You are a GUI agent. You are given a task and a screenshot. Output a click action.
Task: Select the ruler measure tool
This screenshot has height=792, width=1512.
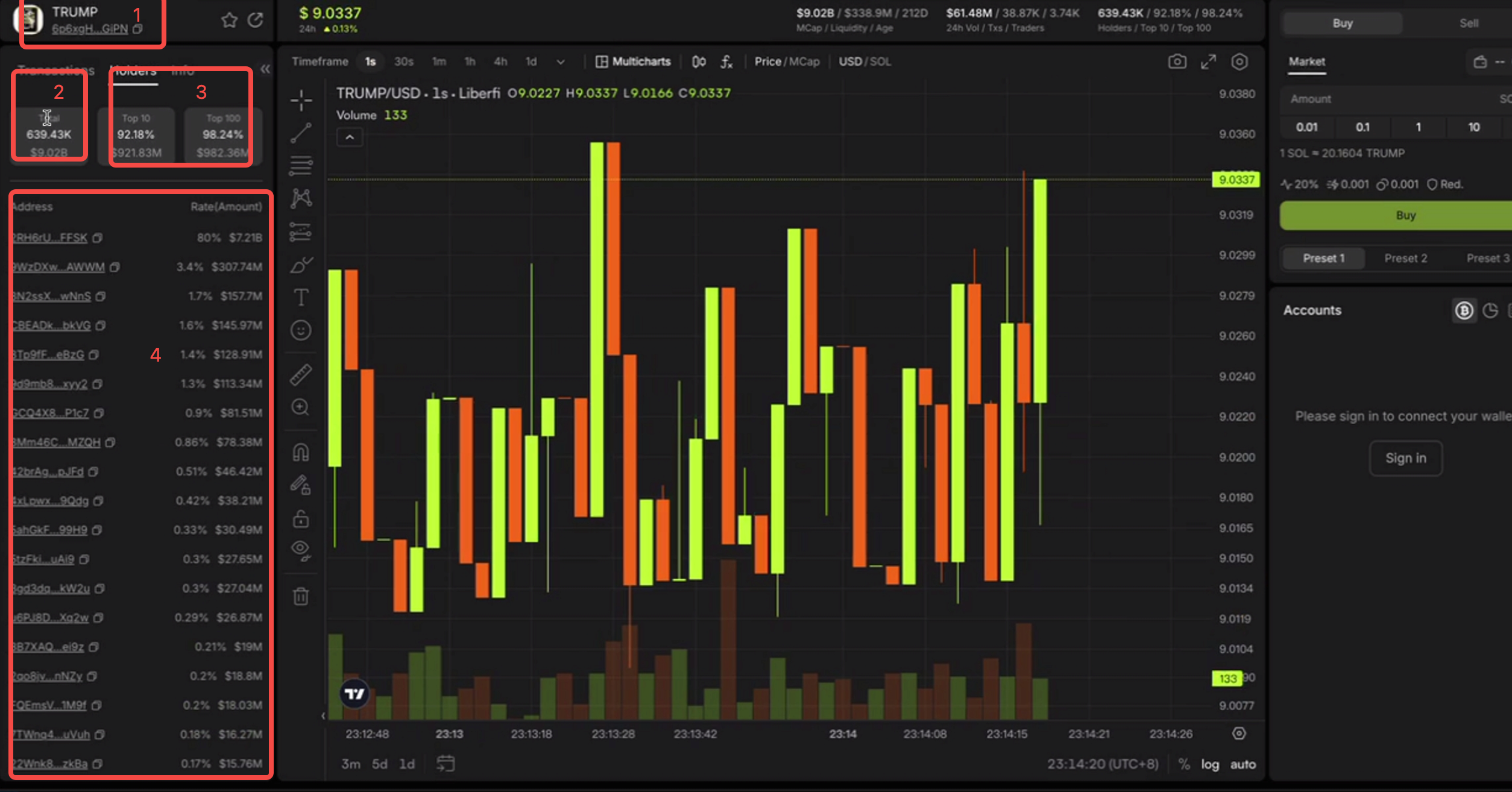[x=301, y=374]
